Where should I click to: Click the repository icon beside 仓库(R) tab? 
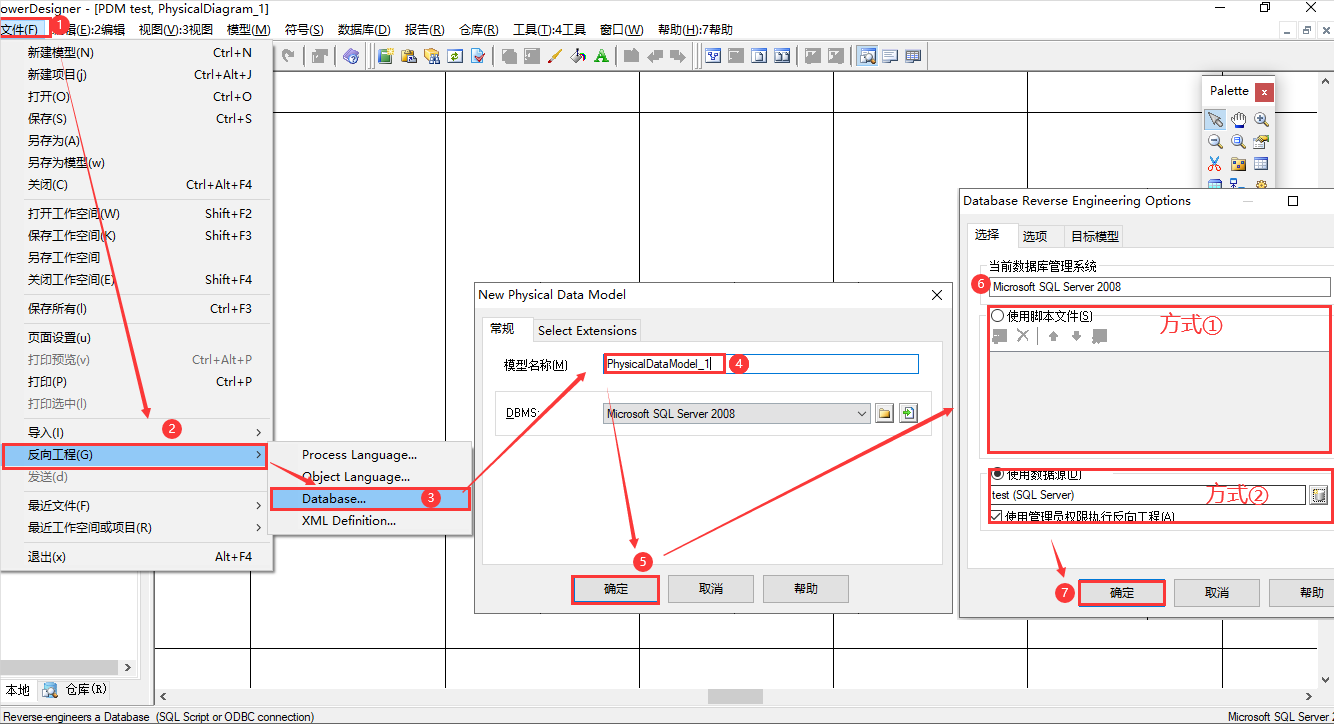[x=49, y=690]
